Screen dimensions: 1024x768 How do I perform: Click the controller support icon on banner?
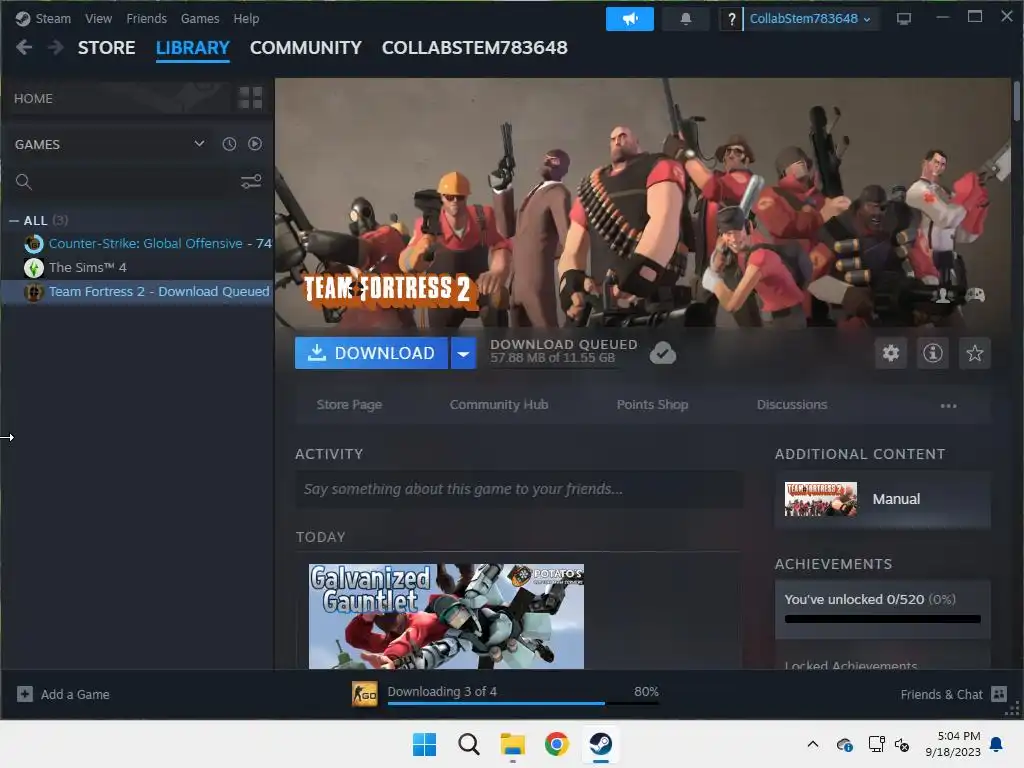975,295
